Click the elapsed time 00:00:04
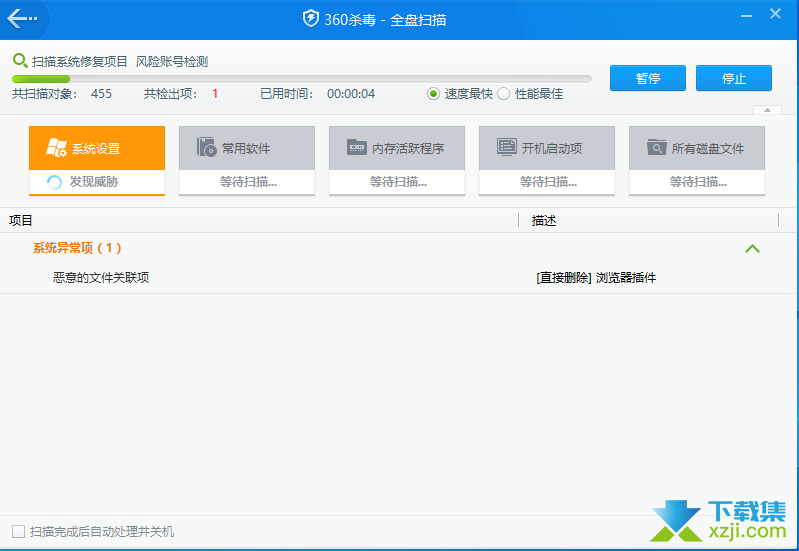Viewport: 799px width, 551px height. (351, 94)
